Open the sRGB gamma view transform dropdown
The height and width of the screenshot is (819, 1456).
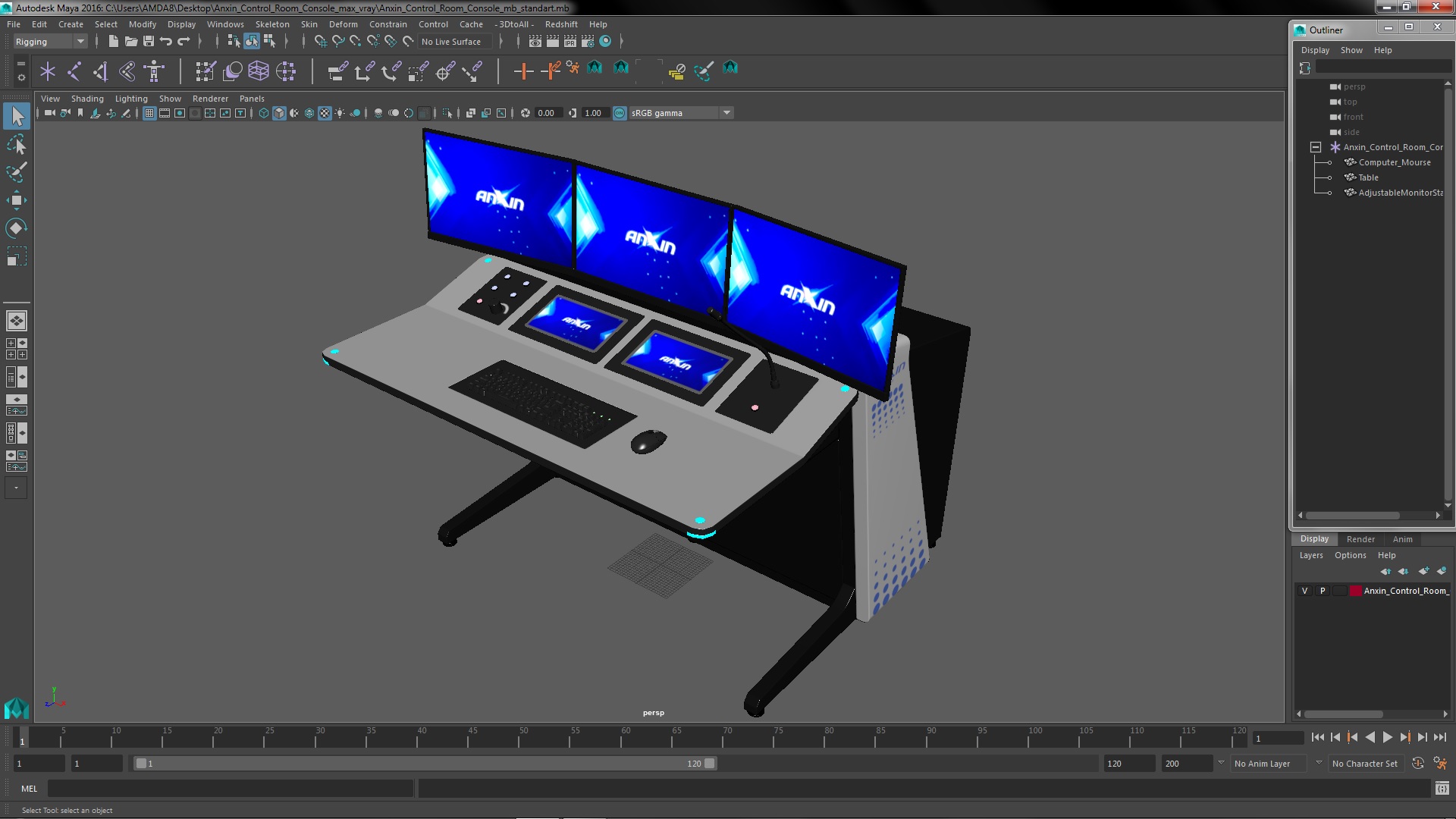681,113
